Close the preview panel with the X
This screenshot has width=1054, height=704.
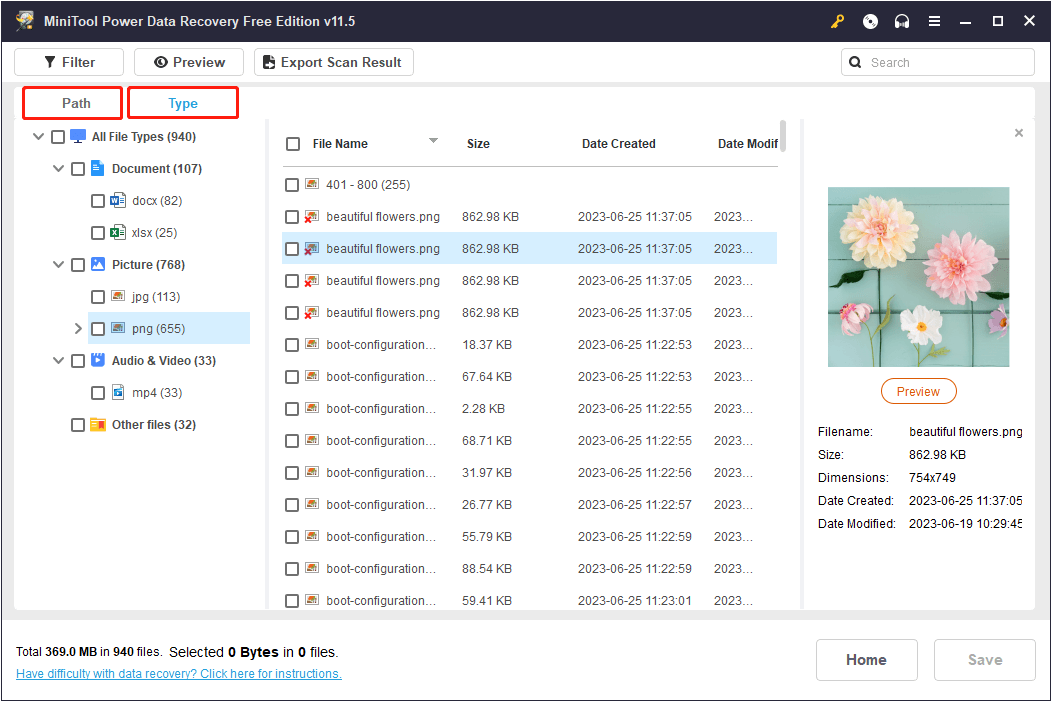1019,133
